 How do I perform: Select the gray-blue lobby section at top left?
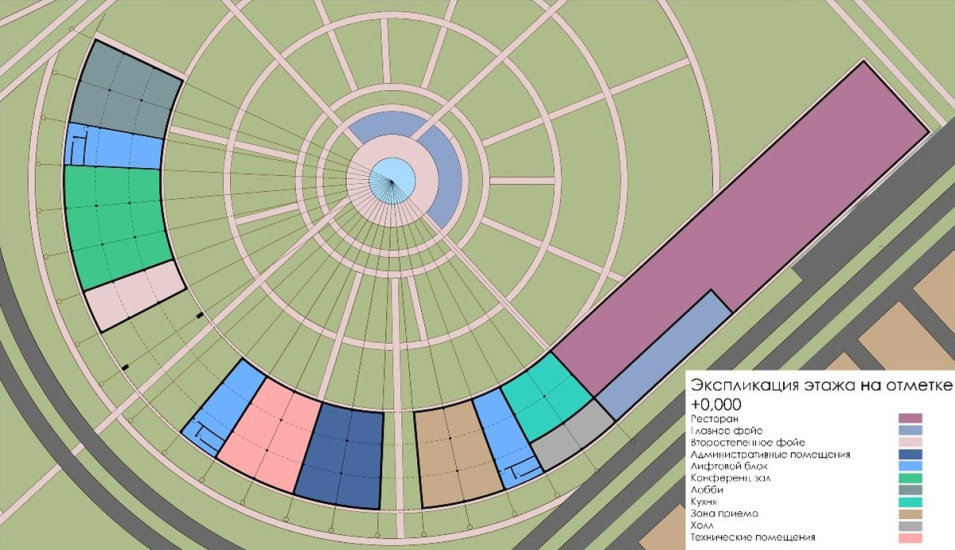[x=122, y=90]
